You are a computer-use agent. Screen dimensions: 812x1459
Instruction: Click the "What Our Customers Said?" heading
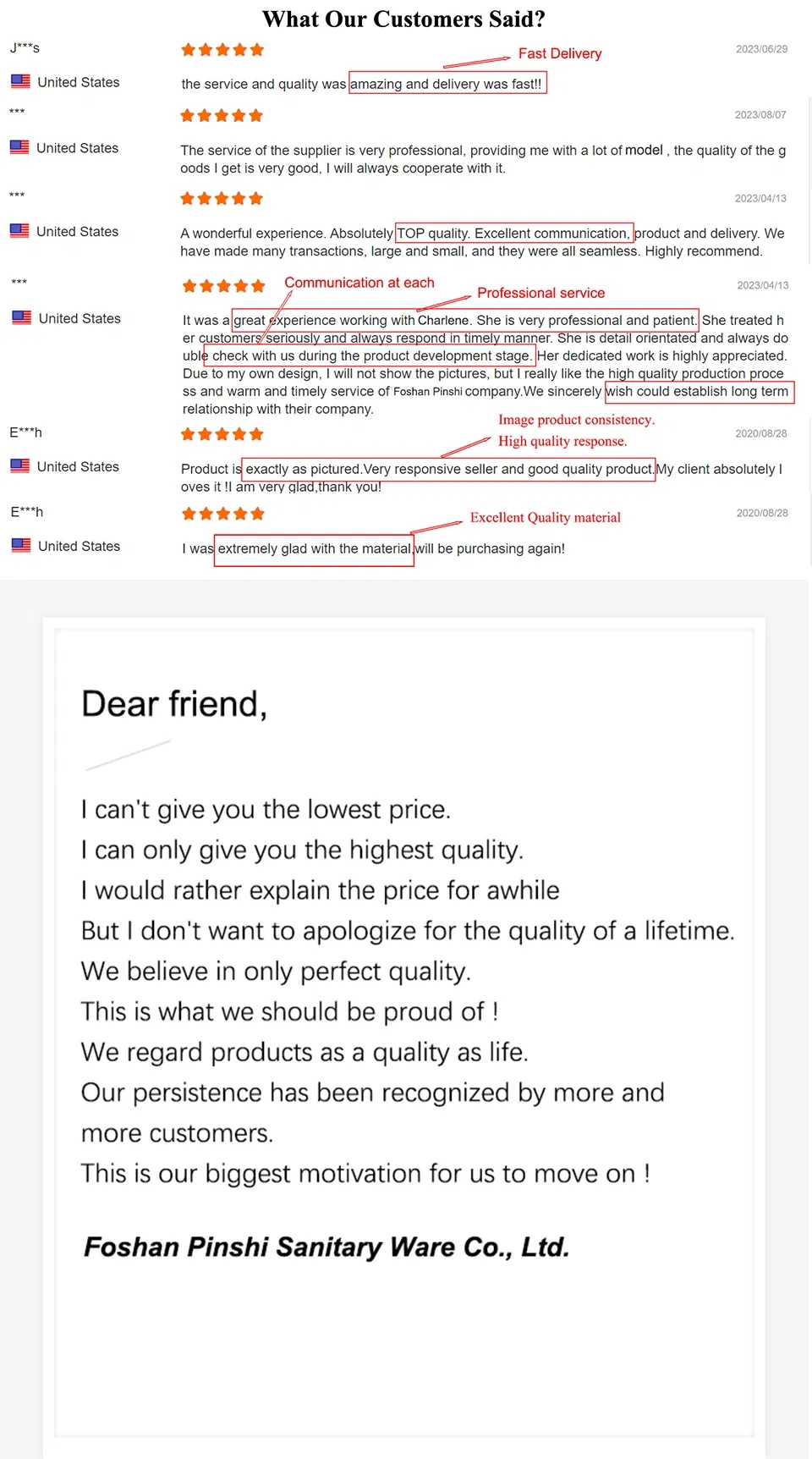pos(403,19)
